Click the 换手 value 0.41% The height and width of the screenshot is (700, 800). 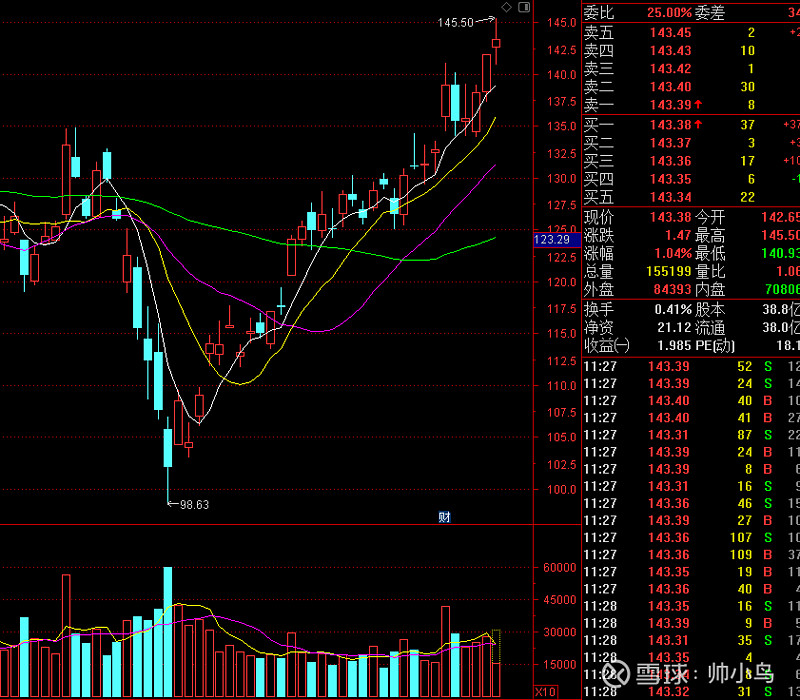(673, 310)
